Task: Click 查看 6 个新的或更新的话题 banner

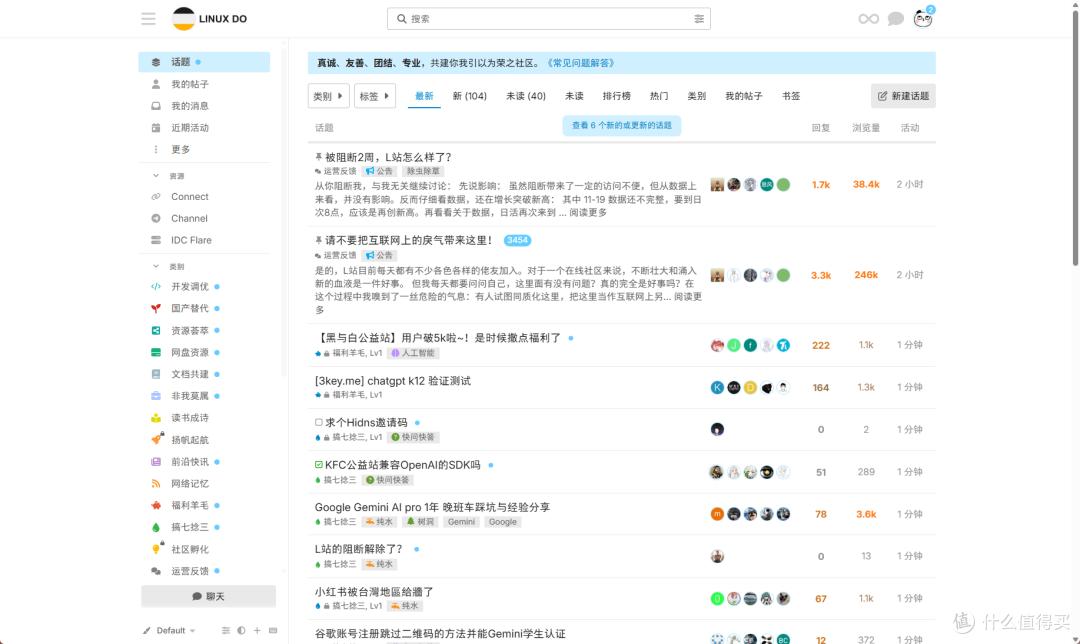Action: pyautogui.click(x=621, y=125)
